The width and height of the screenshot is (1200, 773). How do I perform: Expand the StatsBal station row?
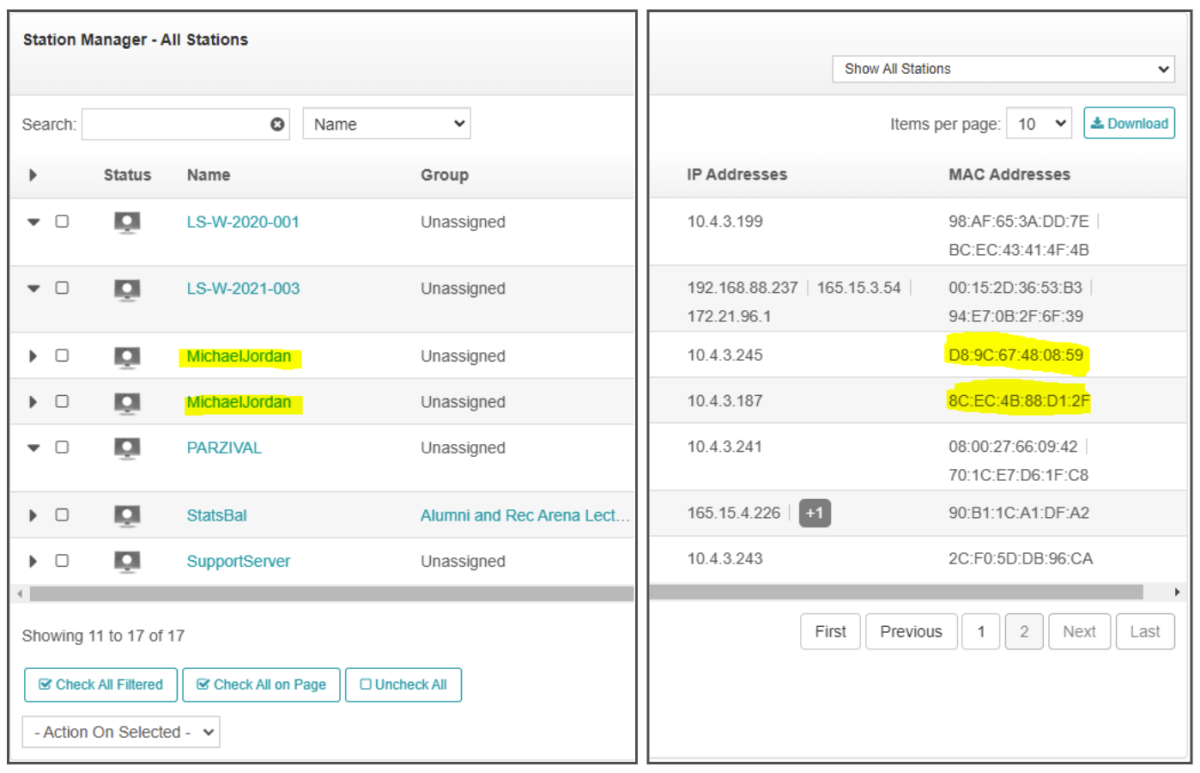[32, 515]
